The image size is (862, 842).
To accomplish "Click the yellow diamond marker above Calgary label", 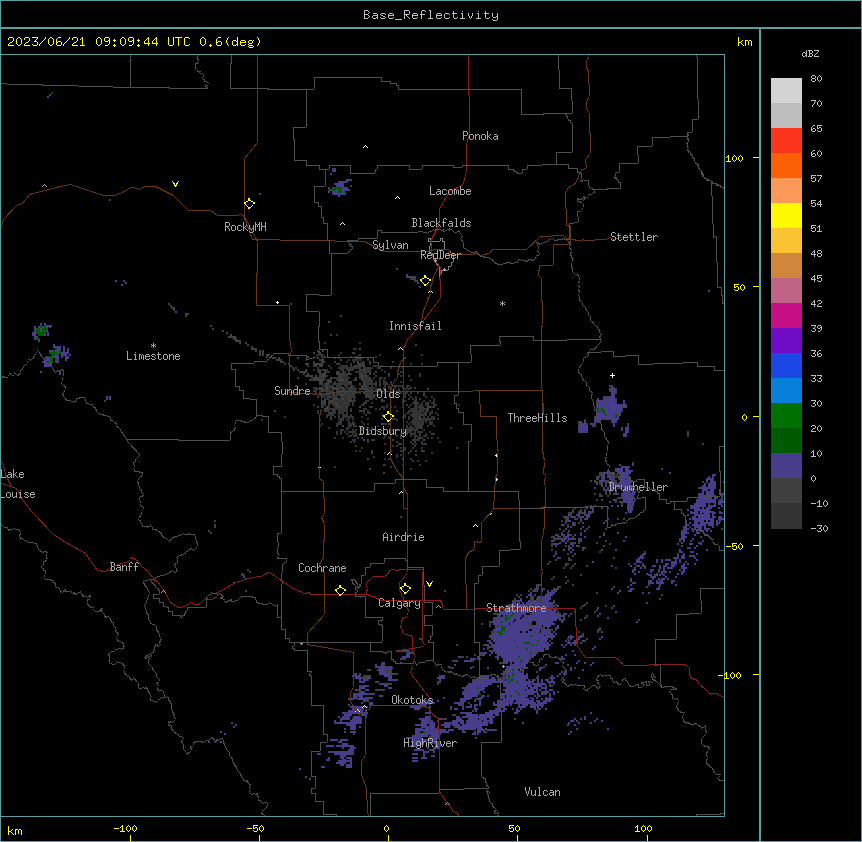I will tap(405, 589).
